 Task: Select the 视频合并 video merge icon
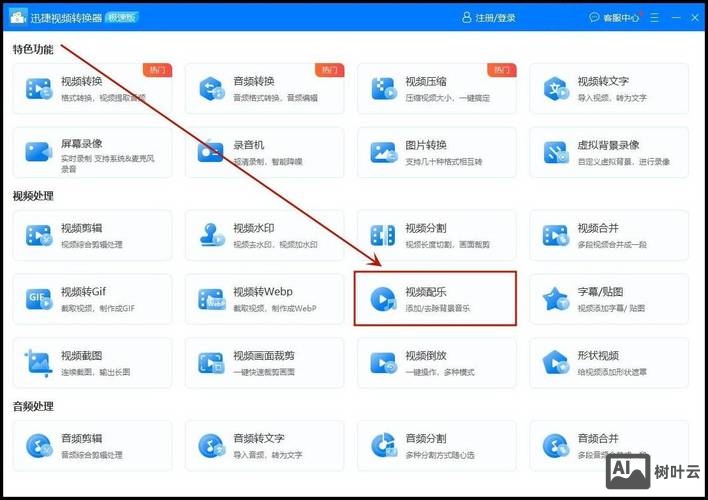click(x=556, y=236)
